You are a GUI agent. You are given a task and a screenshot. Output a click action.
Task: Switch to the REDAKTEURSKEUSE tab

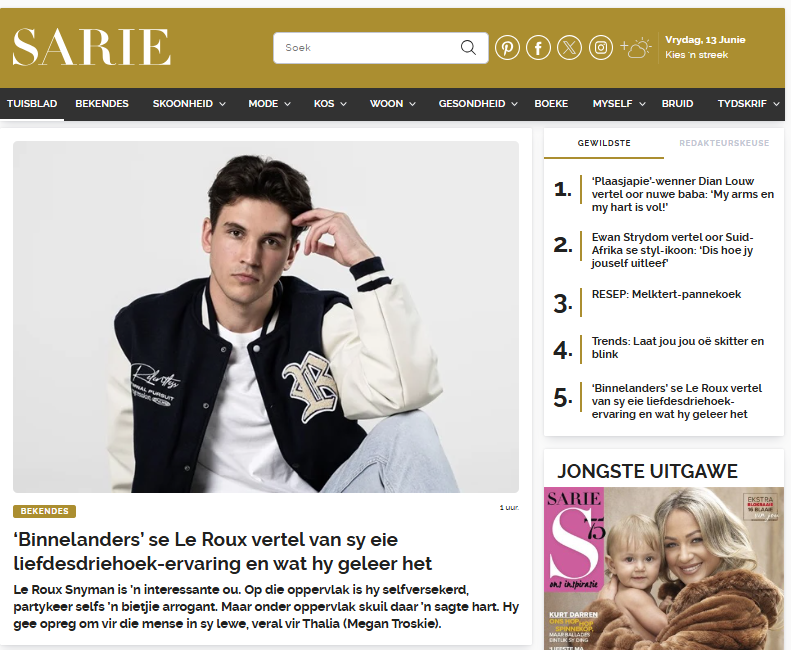pyautogui.click(x=724, y=143)
